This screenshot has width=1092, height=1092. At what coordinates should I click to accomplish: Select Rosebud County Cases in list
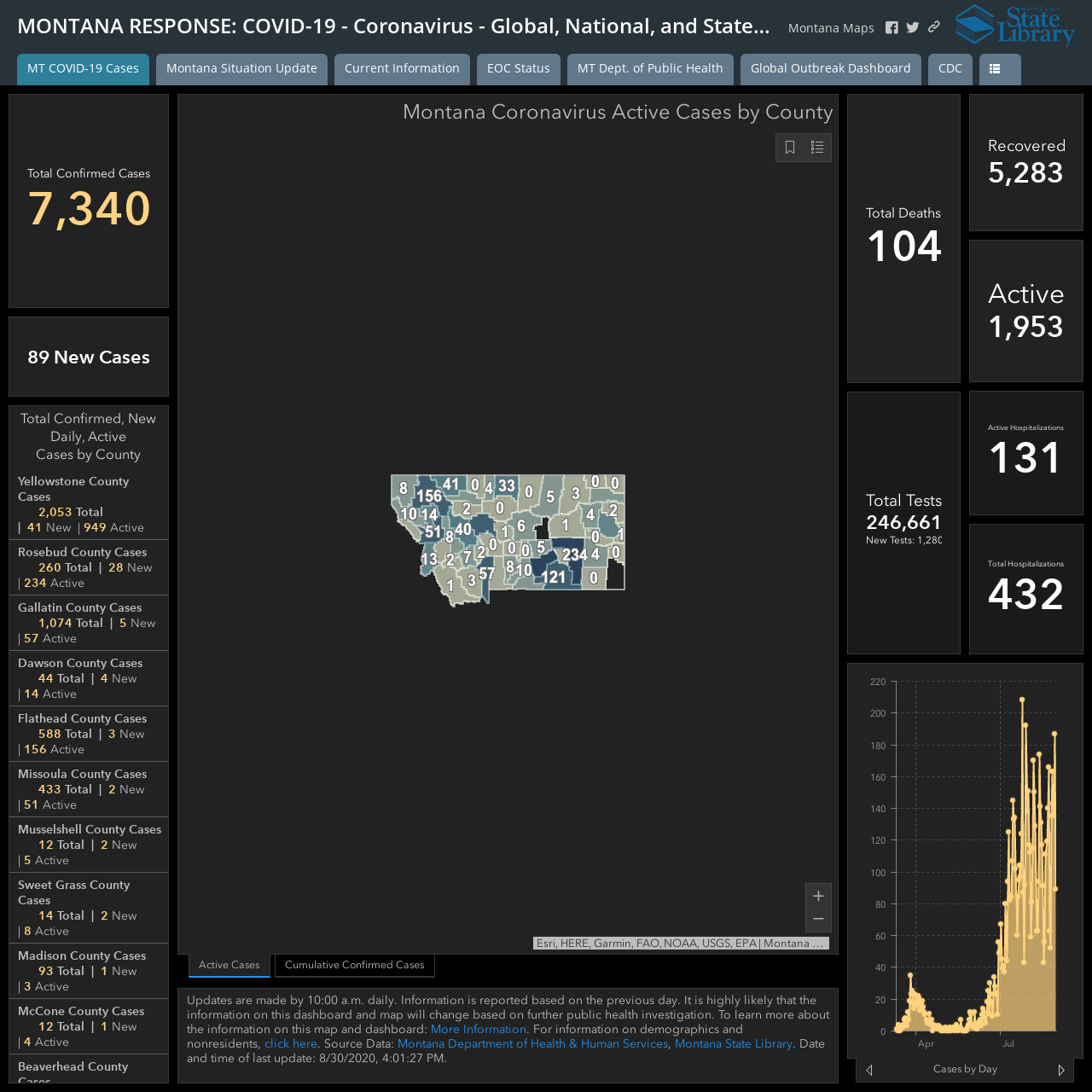tap(89, 567)
